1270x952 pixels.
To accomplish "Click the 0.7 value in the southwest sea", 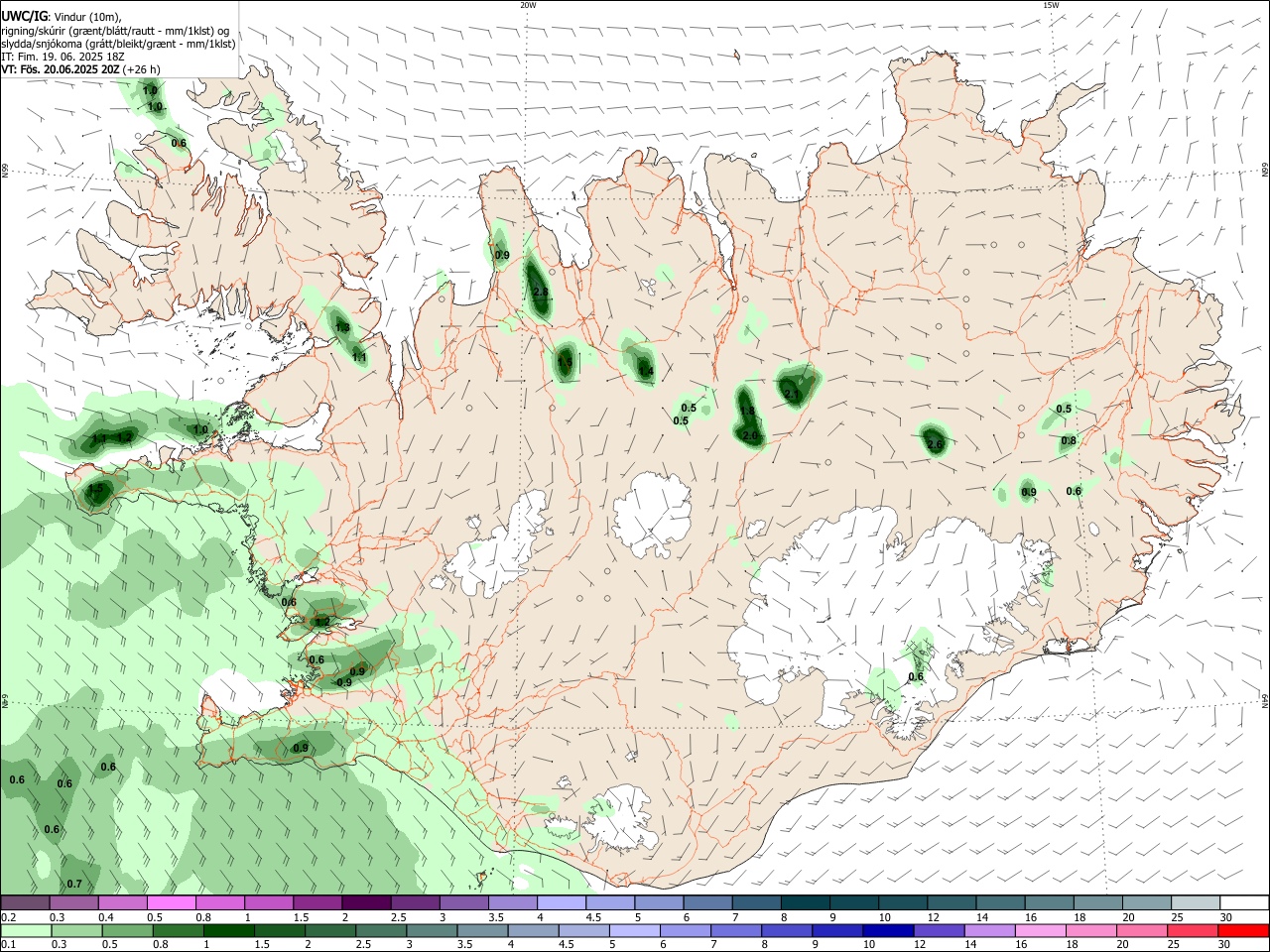I will coord(73,885).
